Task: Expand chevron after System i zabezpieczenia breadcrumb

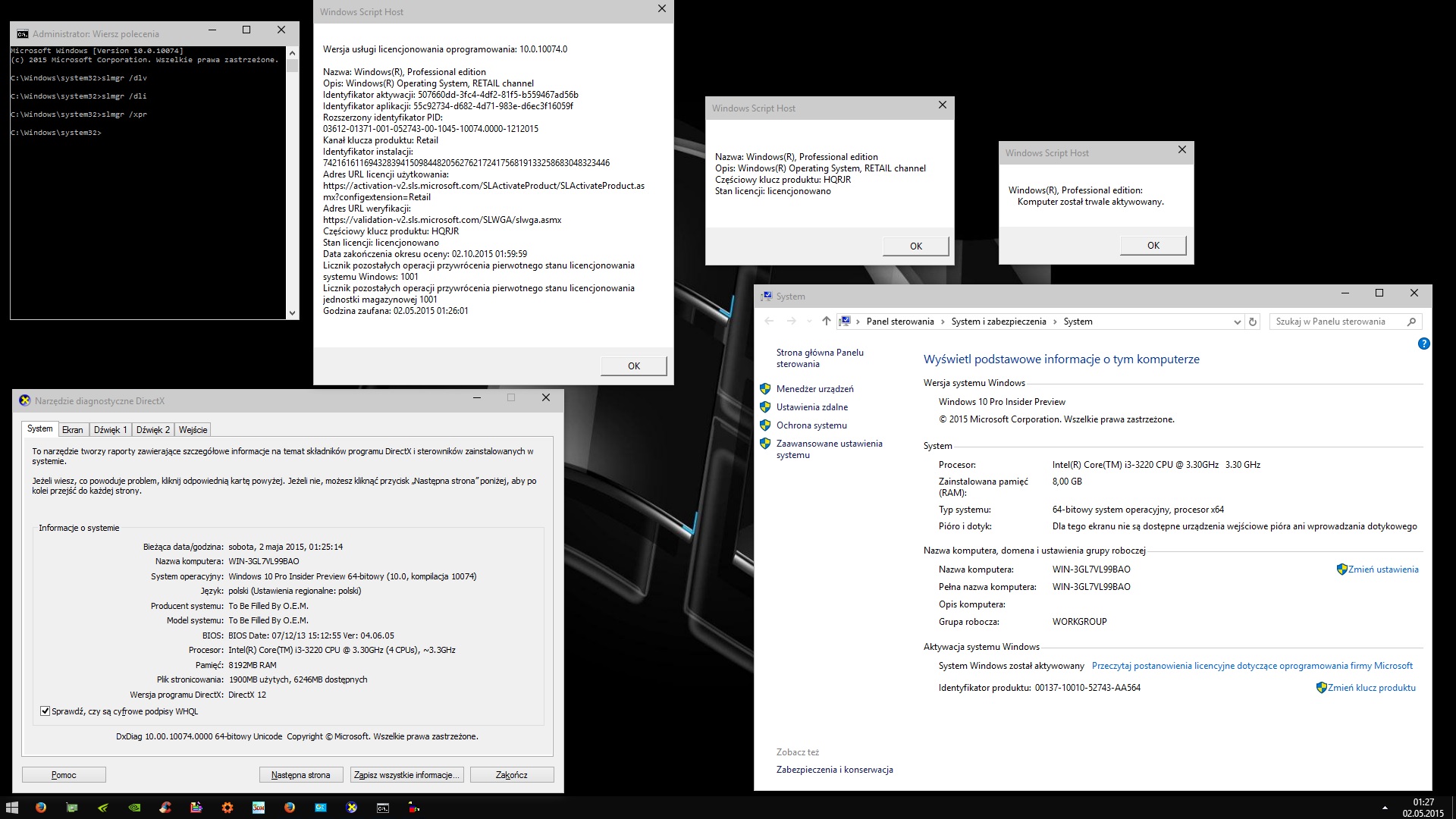Action: tap(1055, 322)
